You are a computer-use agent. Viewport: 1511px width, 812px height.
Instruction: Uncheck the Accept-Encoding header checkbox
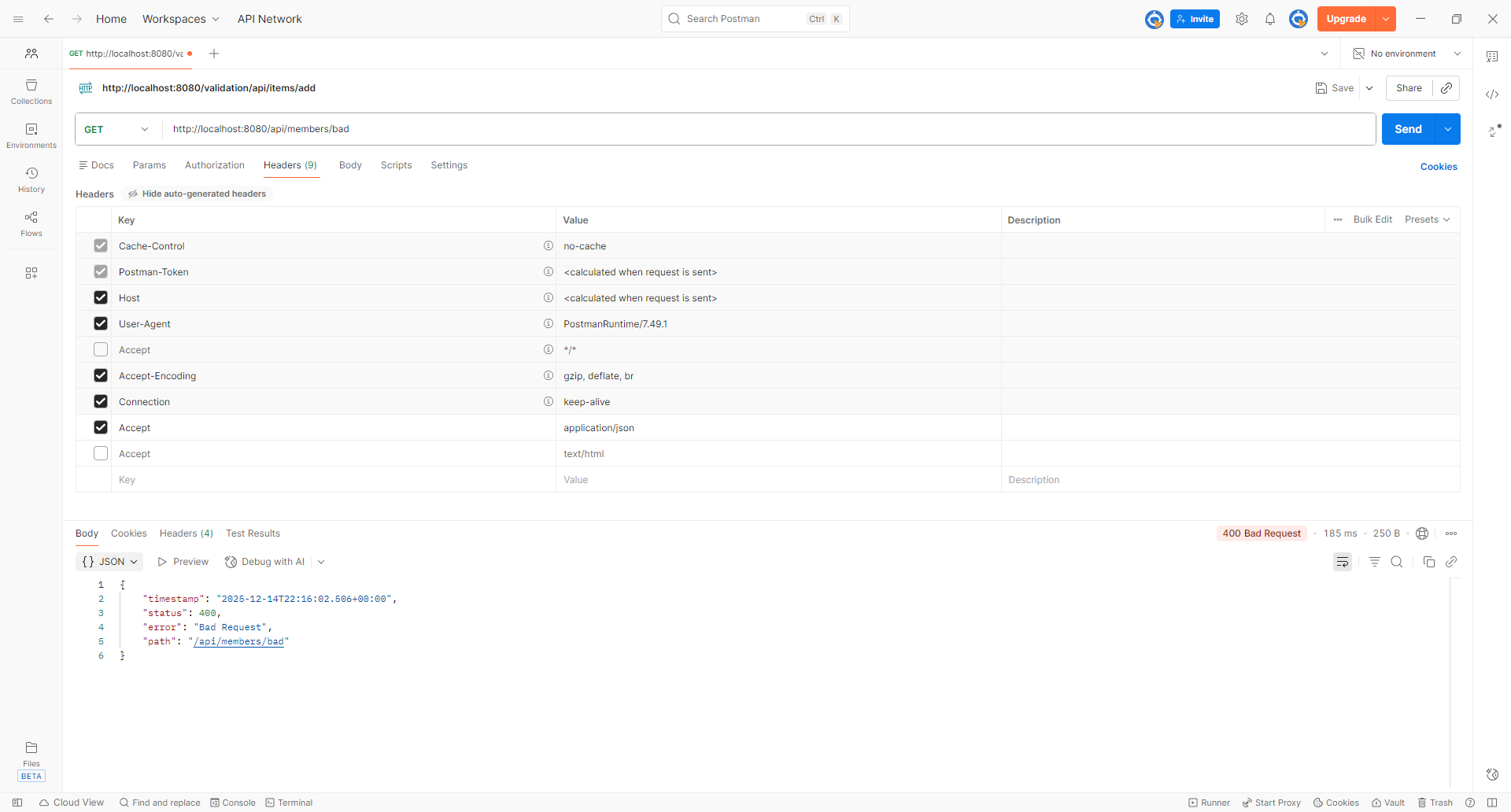point(101,375)
